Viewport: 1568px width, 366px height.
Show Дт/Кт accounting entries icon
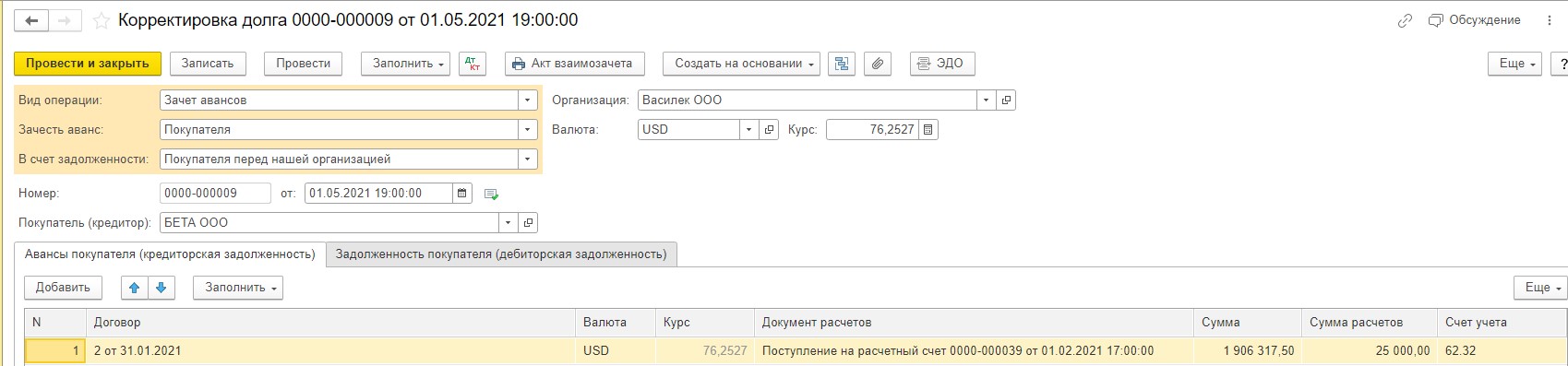pos(473,64)
